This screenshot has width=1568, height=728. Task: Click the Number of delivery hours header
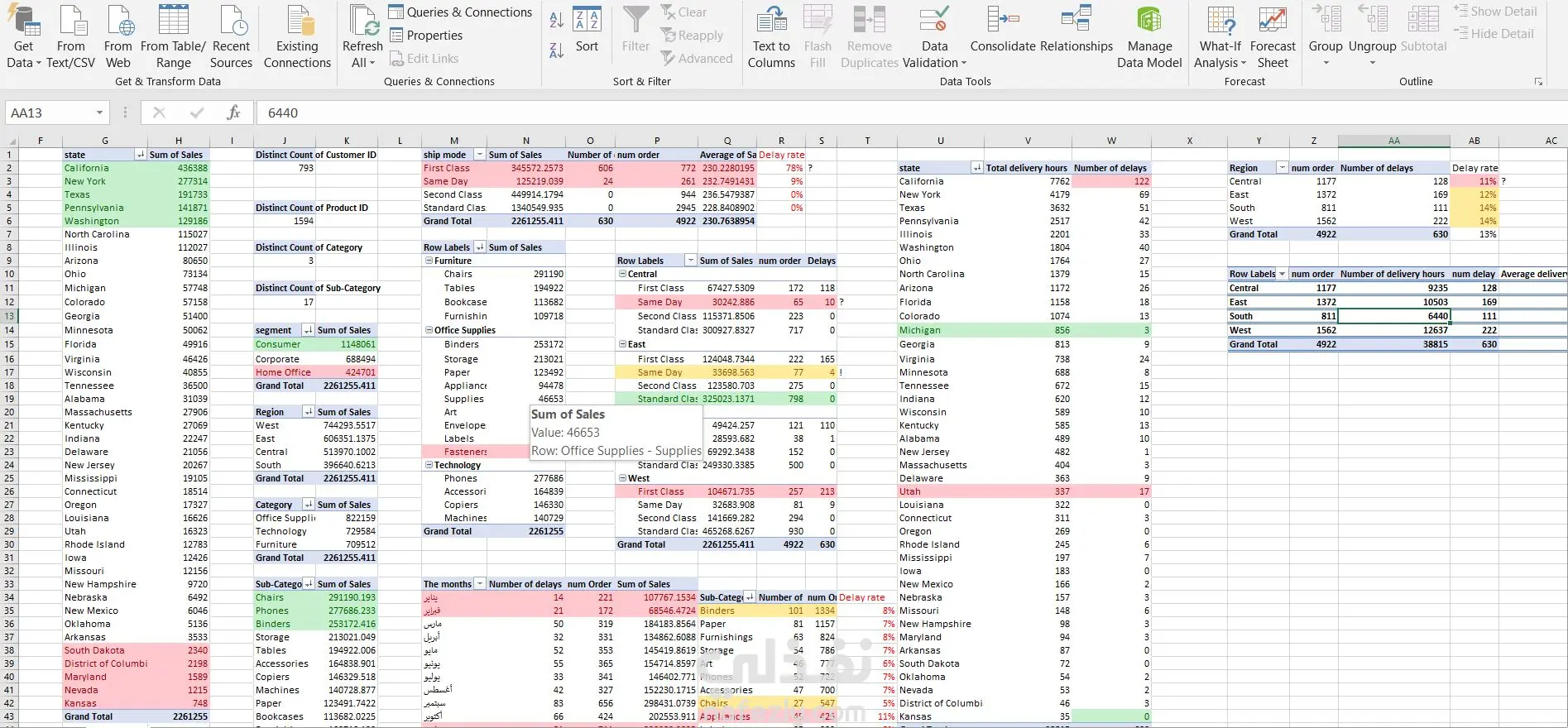(1393, 274)
